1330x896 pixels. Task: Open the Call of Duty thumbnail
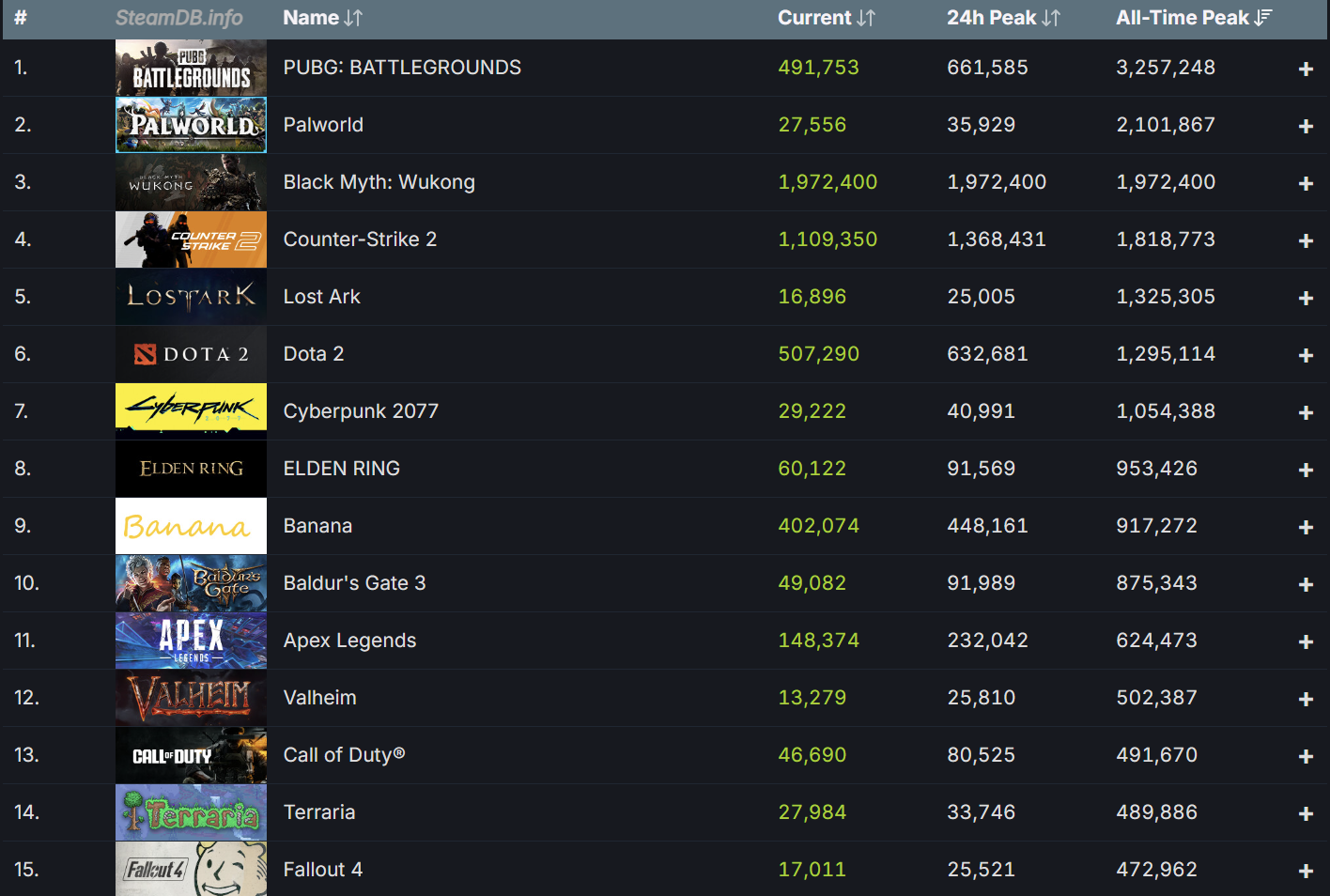coord(191,755)
